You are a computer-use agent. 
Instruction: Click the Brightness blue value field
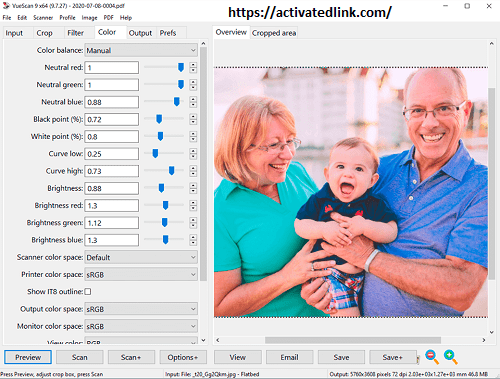[112, 240]
